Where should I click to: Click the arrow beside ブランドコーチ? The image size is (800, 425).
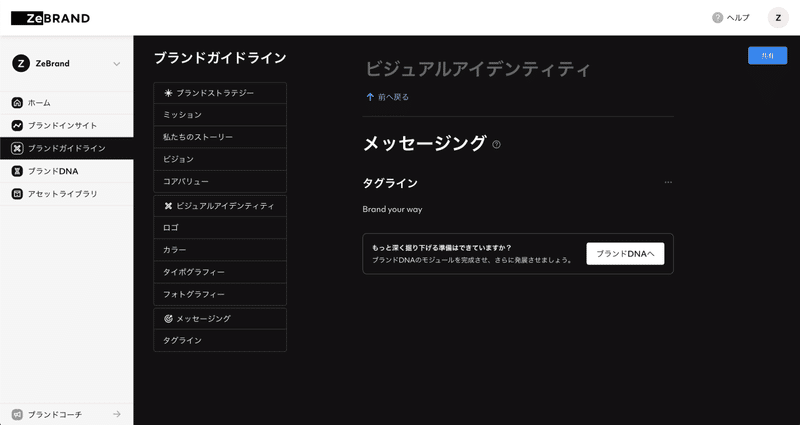[117, 414]
